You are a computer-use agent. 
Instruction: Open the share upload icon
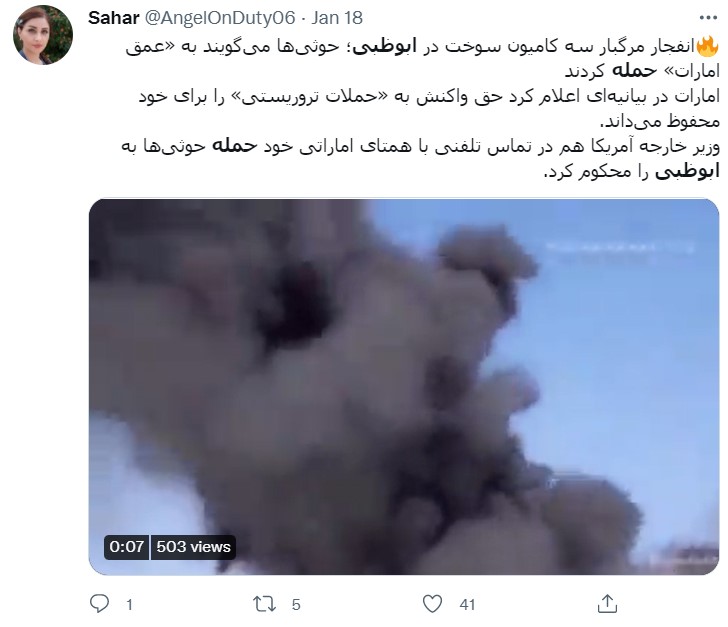point(607,603)
